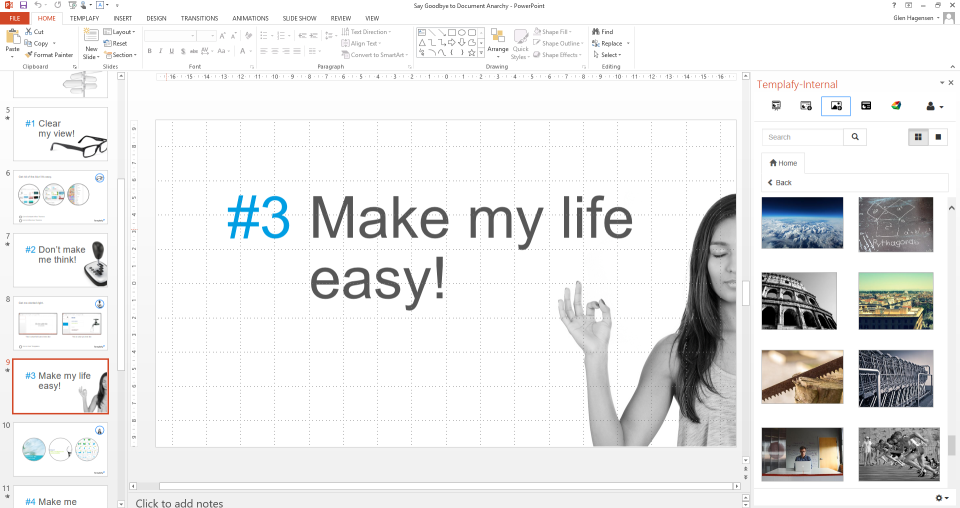The image size is (960, 508).
Task: Open the Section dropdown
Action: pyautogui.click(x=120, y=54)
